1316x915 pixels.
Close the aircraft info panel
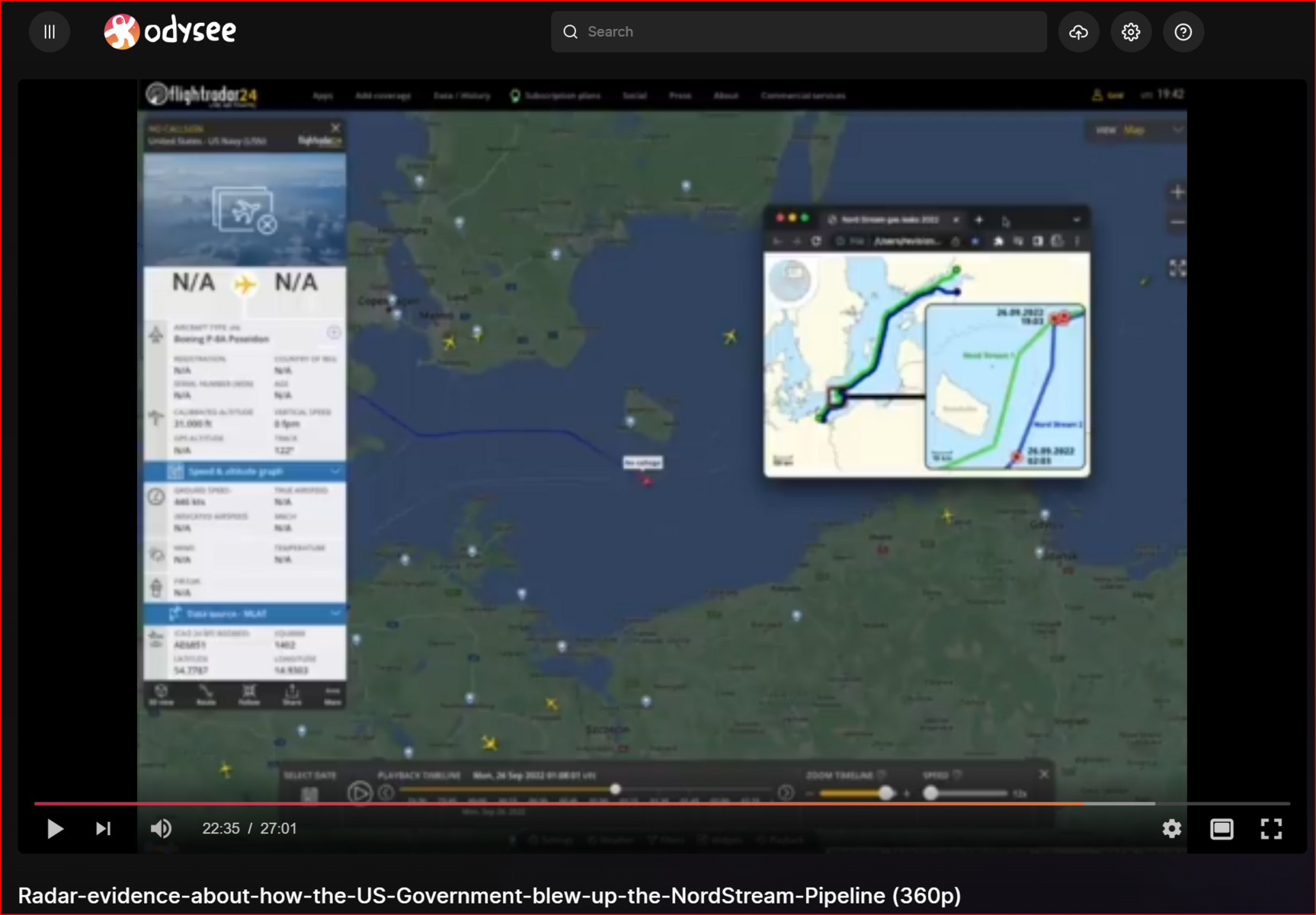(335, 127)
